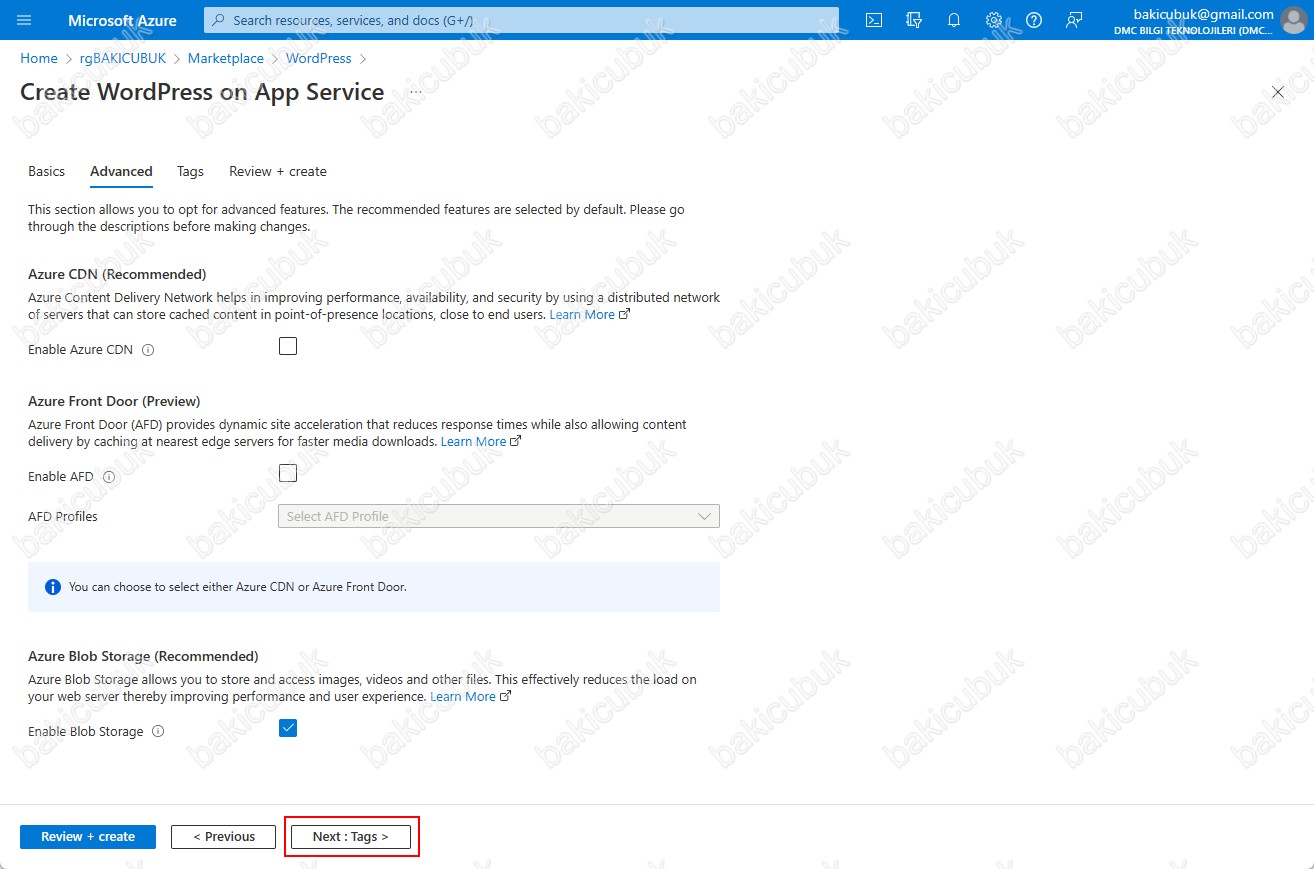Open the Azure portal hamburger menu
The height and width of the screenshot is (869, 1314).
pos(25,20)
